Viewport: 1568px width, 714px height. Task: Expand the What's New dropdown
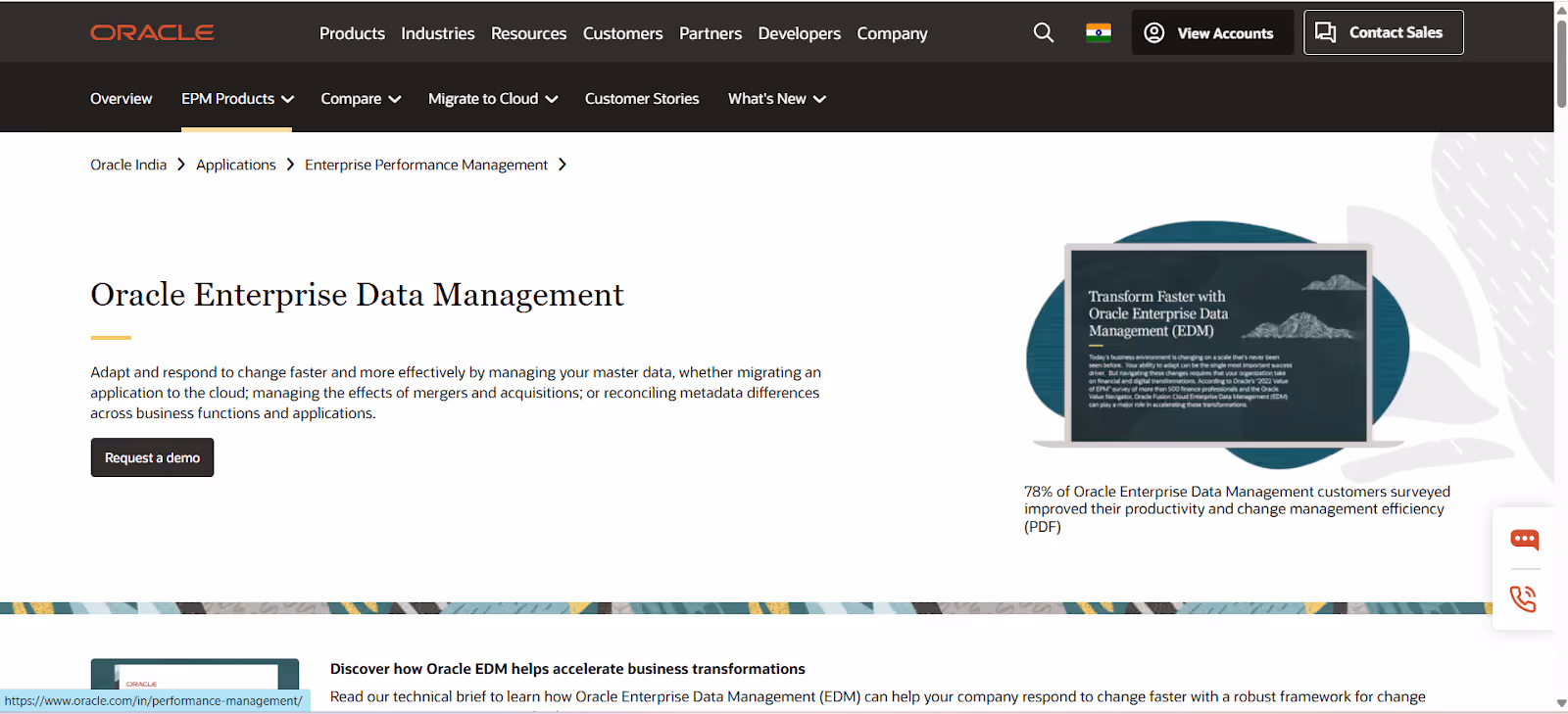click(x=777, y=99)
